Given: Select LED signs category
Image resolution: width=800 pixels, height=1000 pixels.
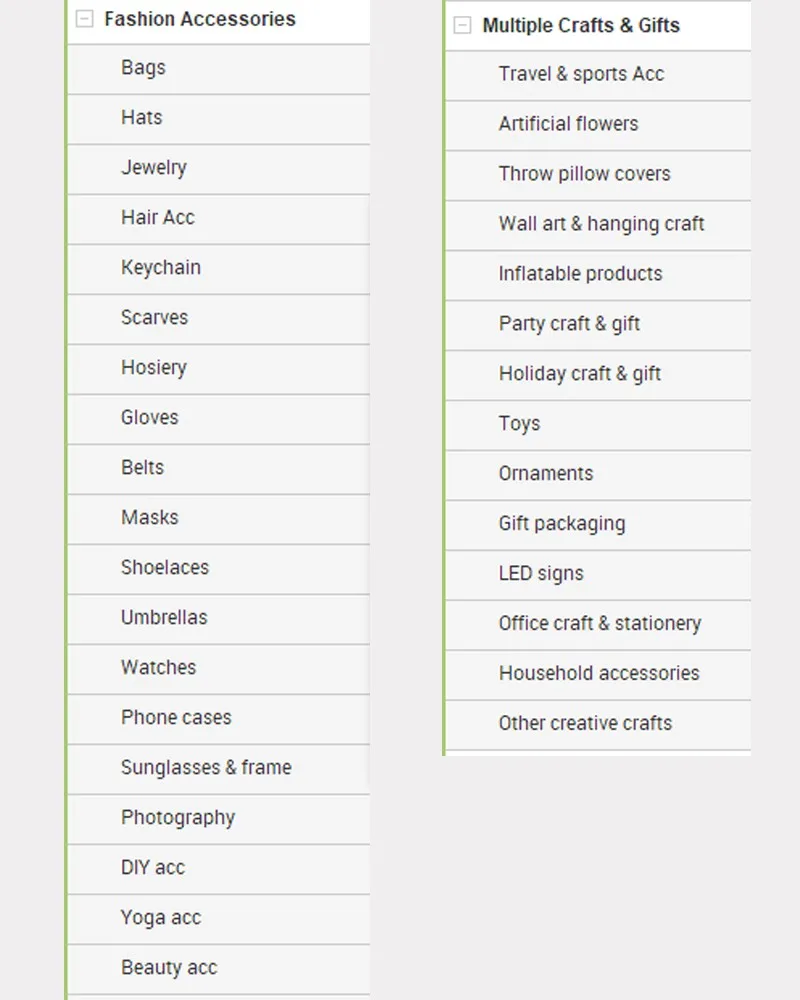Looking at the screenshot, I should point(598,575).
